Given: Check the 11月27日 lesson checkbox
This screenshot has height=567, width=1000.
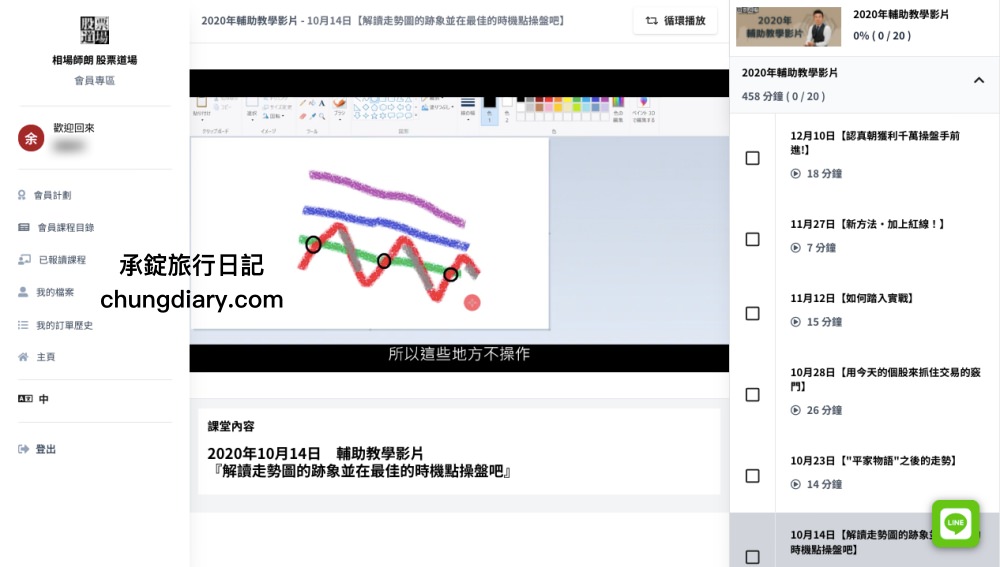Looking at the screenshot, I should click(753, 239).
